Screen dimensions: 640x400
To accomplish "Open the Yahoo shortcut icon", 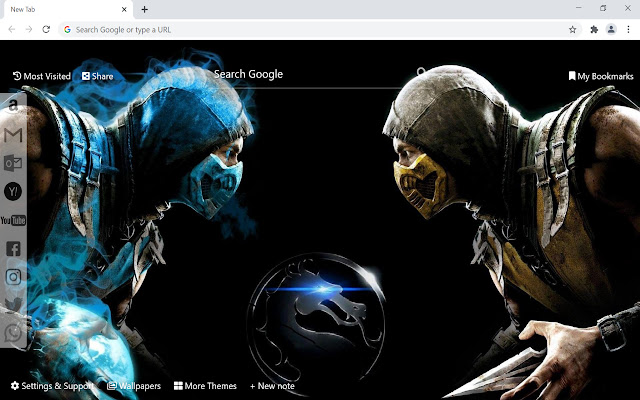I will coord(13,191).
